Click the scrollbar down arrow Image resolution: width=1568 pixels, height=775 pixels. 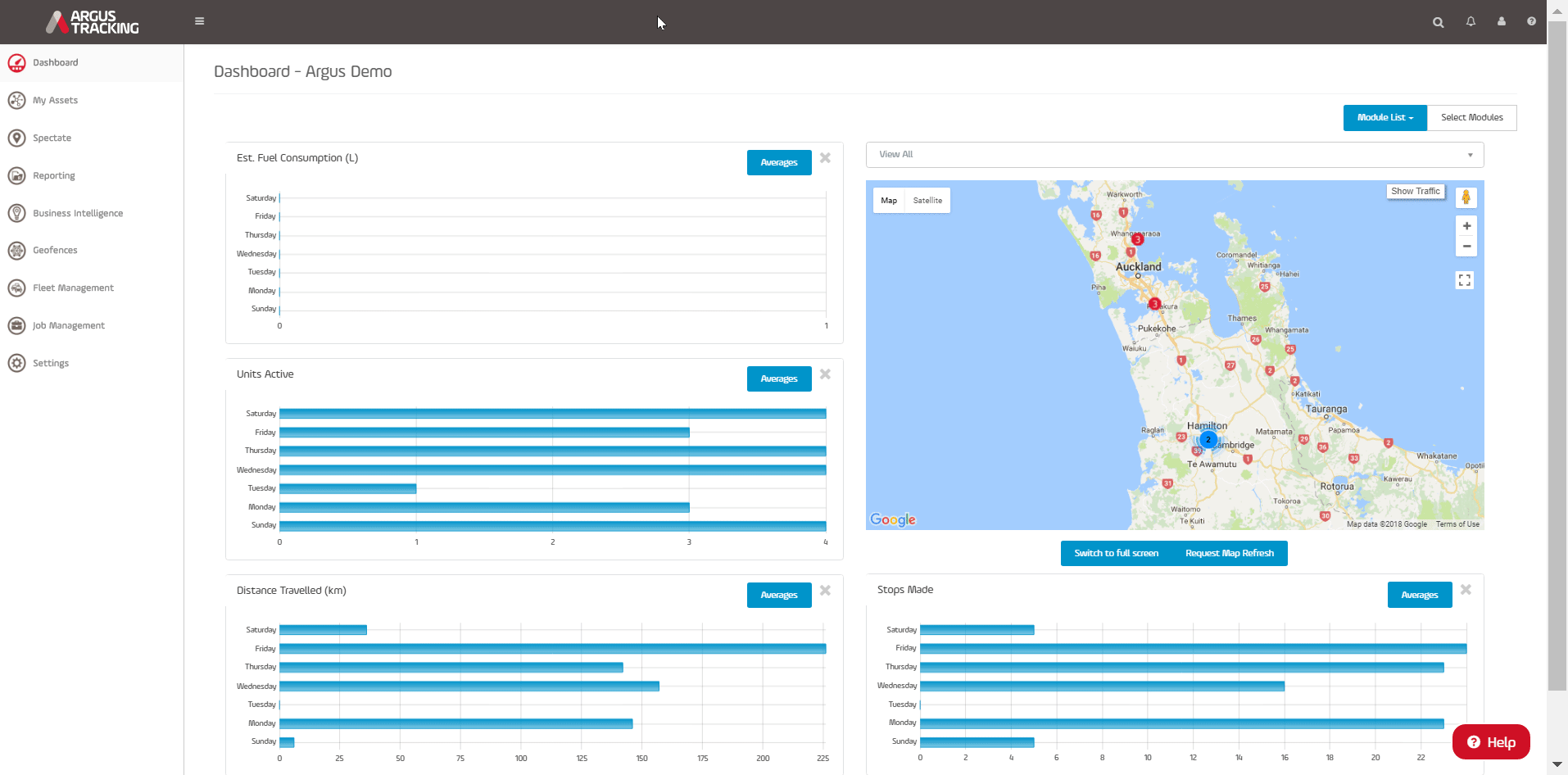click(x=1557, y=764)
